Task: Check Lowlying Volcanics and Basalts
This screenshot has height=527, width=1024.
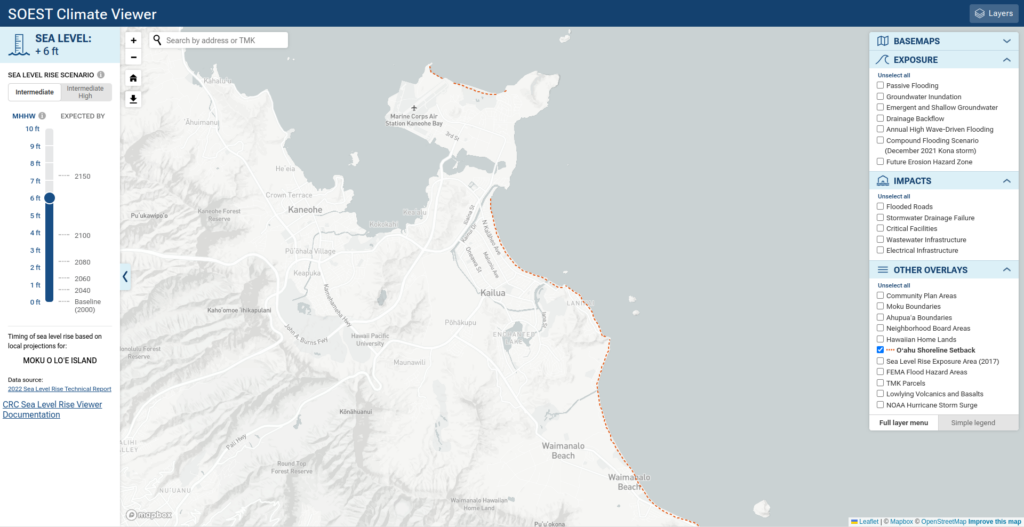Action: (880, 394)
